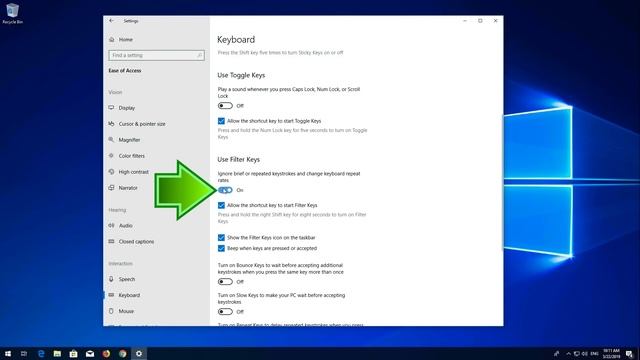Open Settings Home page
Image resolution: width=640 pixels, height=360 pixels.
121,40
